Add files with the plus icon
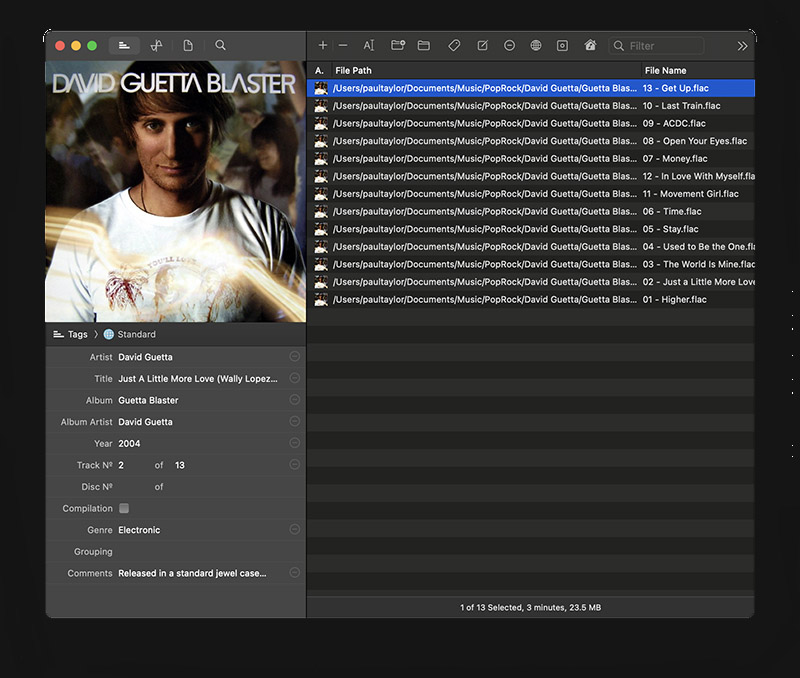Image resolution: width=800 pixels, height=678 pixels. point(322,45)
